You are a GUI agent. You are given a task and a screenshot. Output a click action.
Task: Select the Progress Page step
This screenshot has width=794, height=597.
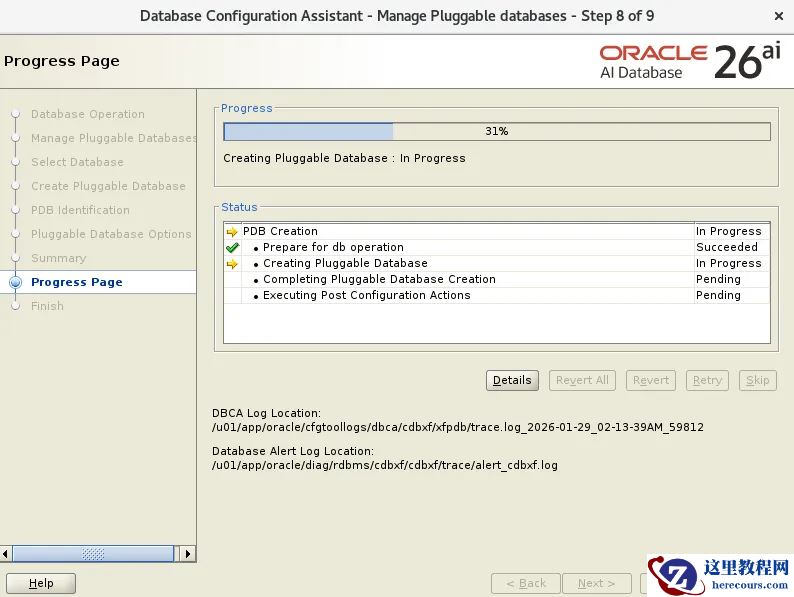[x=76, y=282]
